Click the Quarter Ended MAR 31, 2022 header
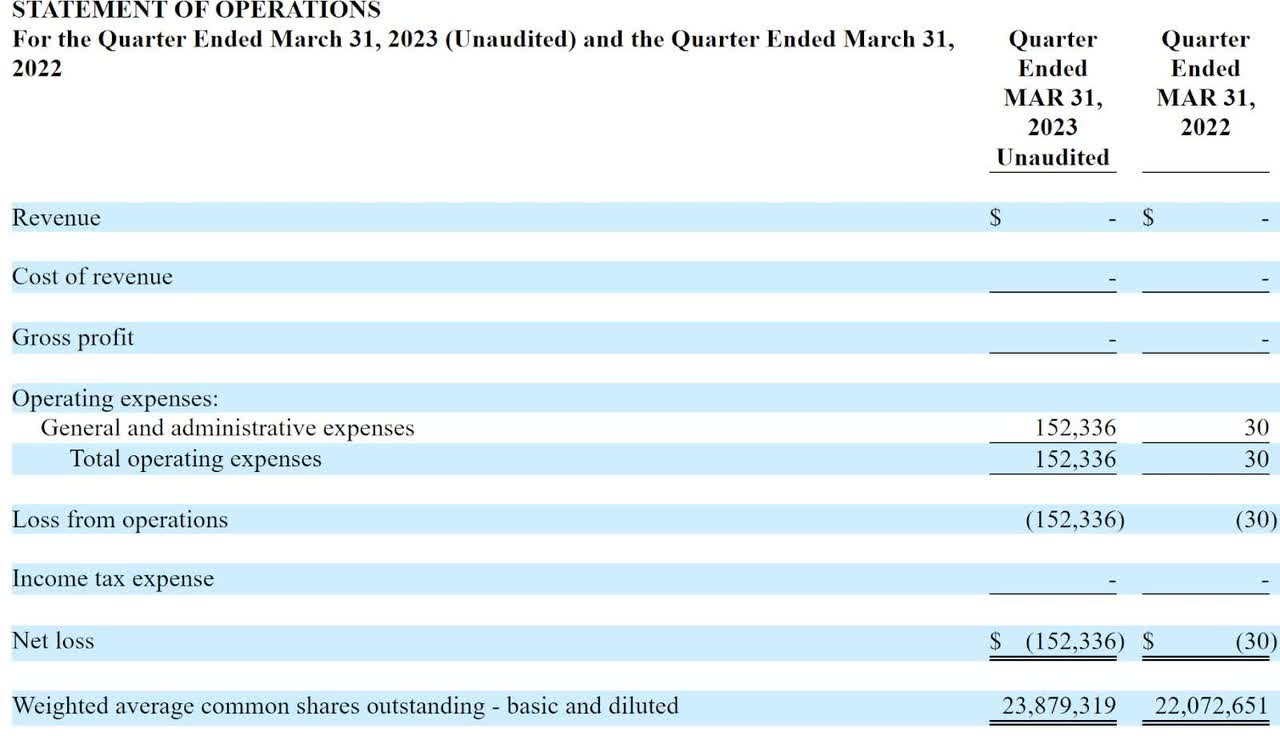This screenshot has width=1280, height=736. [x=1206, y=83]
